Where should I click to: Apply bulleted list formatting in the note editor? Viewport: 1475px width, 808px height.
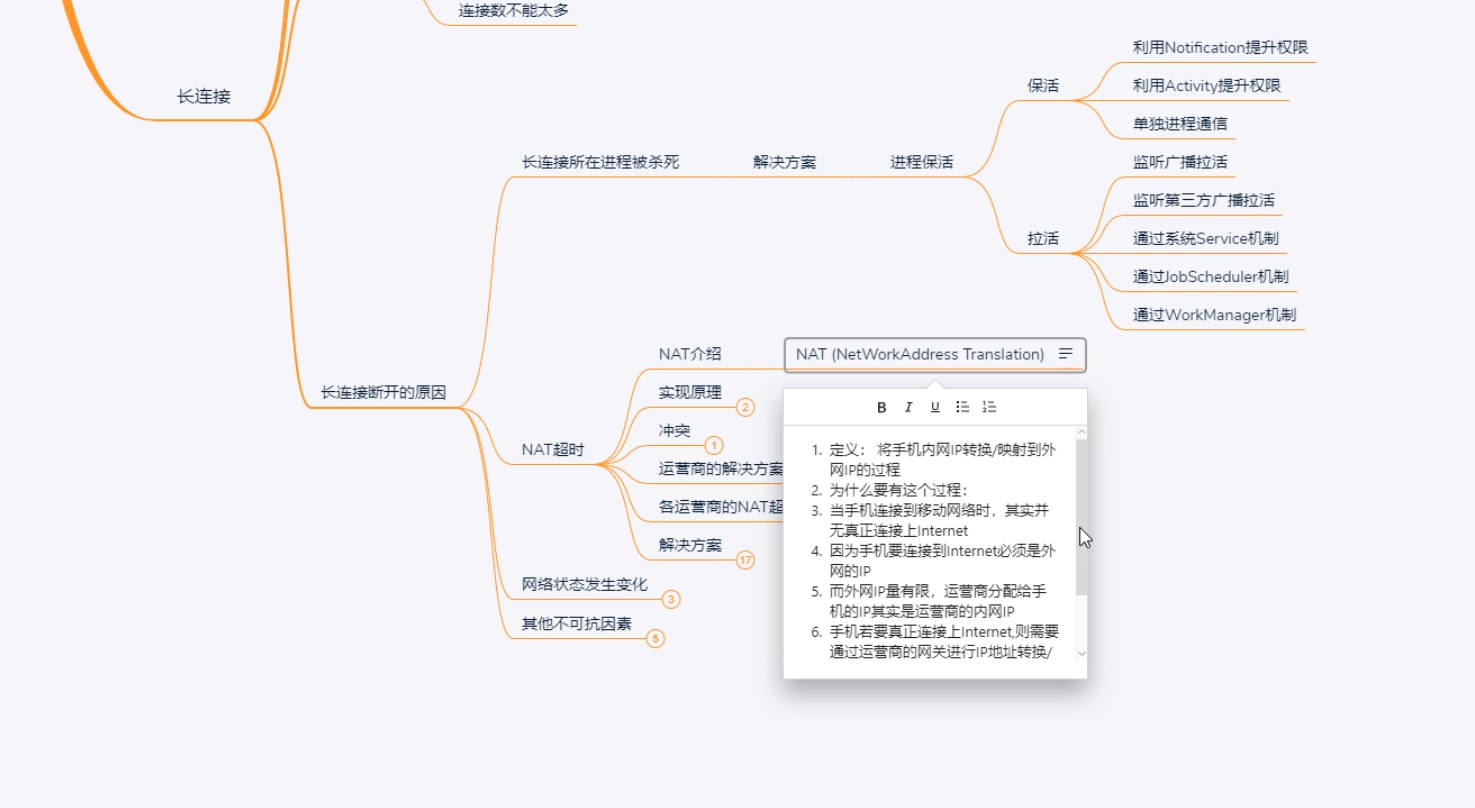pos(962,406)
